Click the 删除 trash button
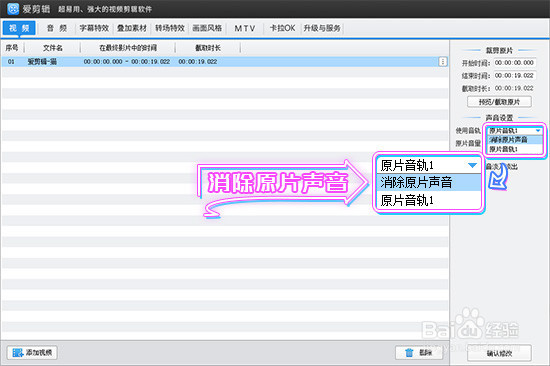The image size is (550, 366). [x=419, y=353]
